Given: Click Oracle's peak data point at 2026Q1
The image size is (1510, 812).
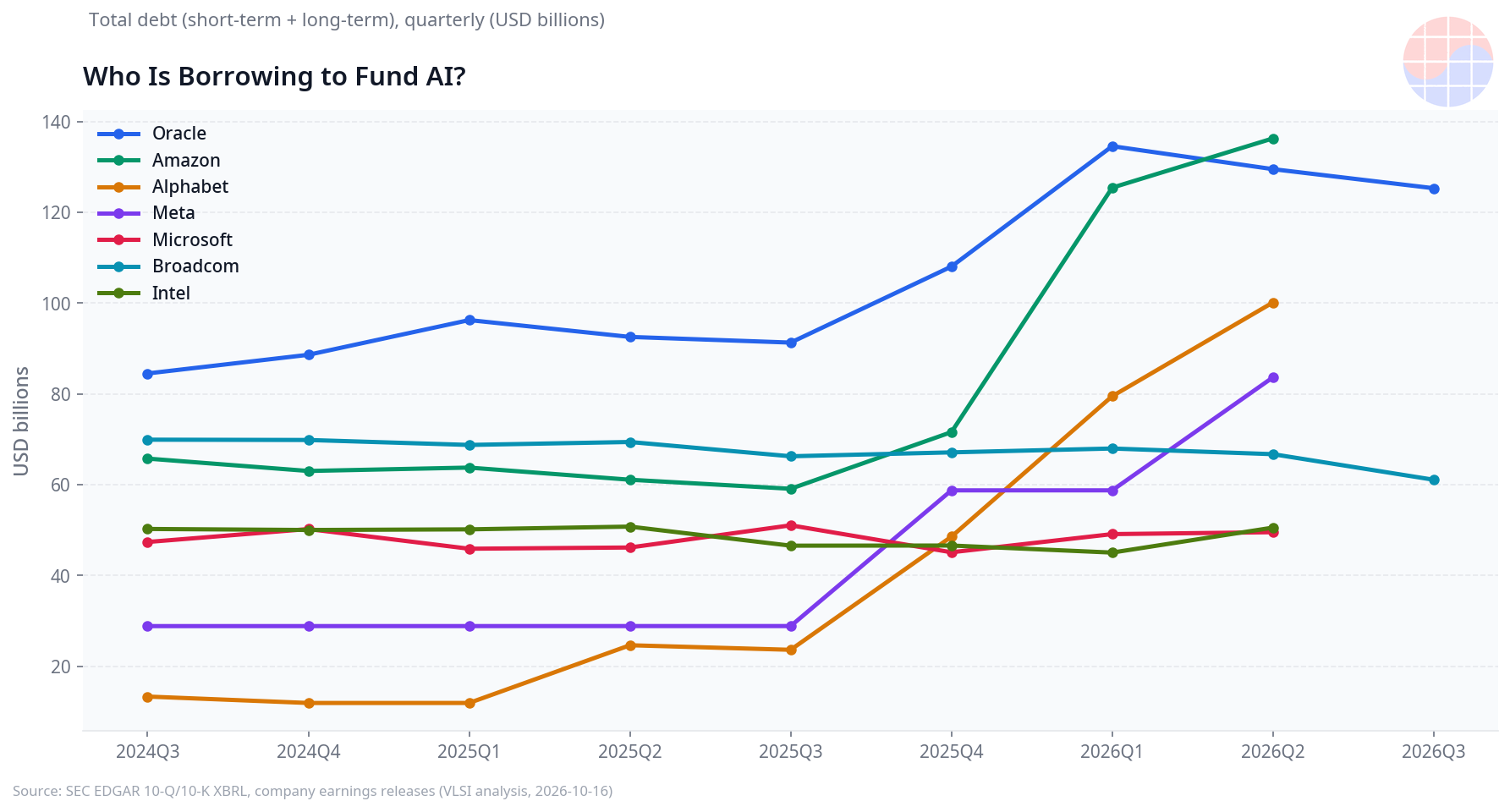Looking at the screenshot, I should (1112, 146).
